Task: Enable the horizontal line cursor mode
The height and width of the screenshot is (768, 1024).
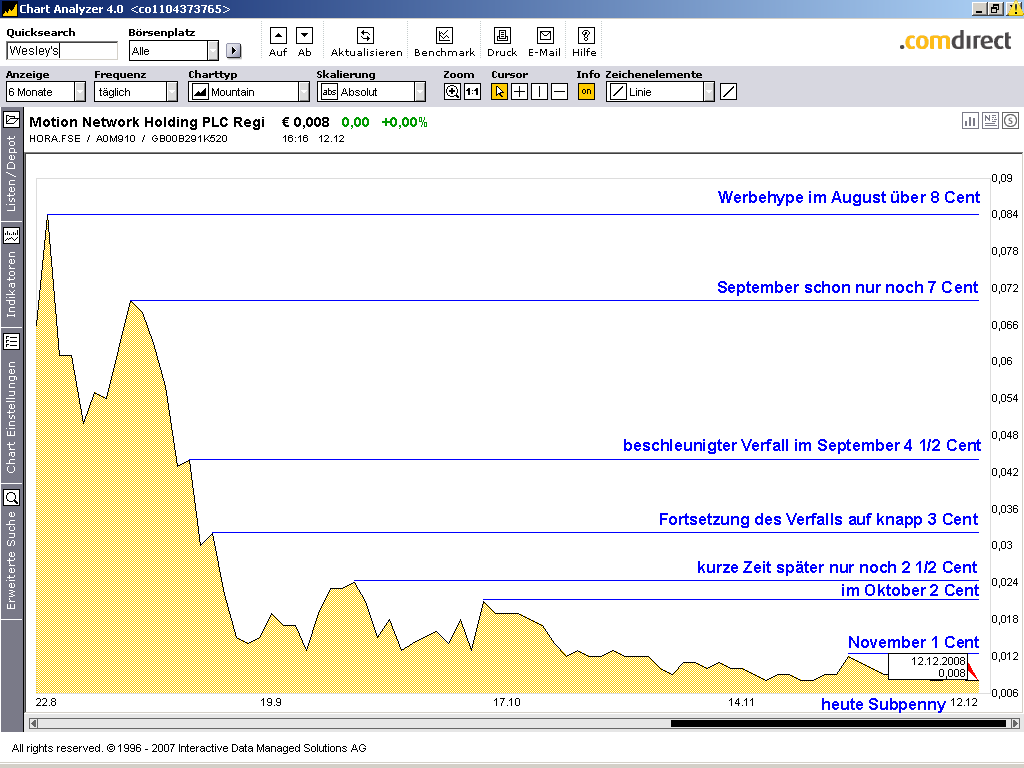Action: click(x=560, y=92)
